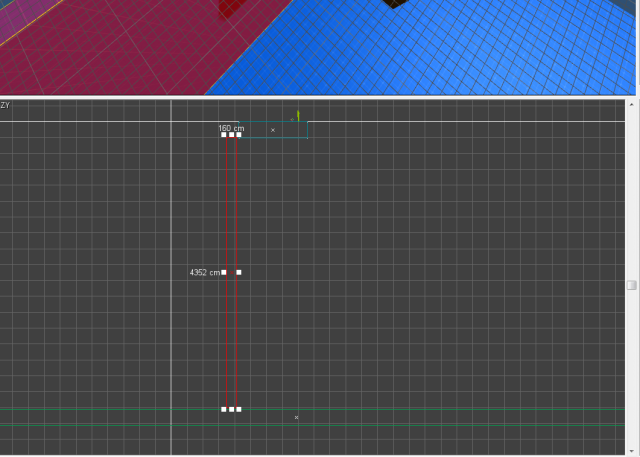Select the yellow-green entity marker
The width and height of the screenshot is (640, 457).
click(298, 117)
